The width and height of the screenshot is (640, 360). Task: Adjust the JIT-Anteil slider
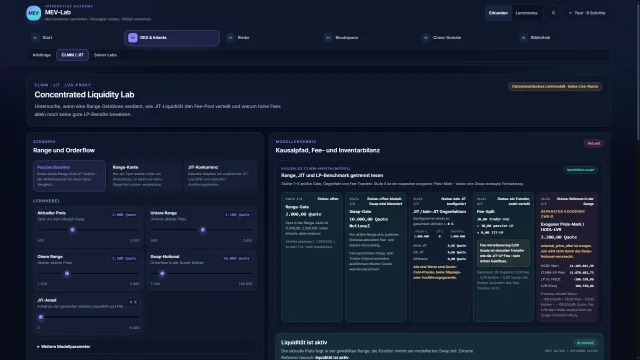(88, 317)
